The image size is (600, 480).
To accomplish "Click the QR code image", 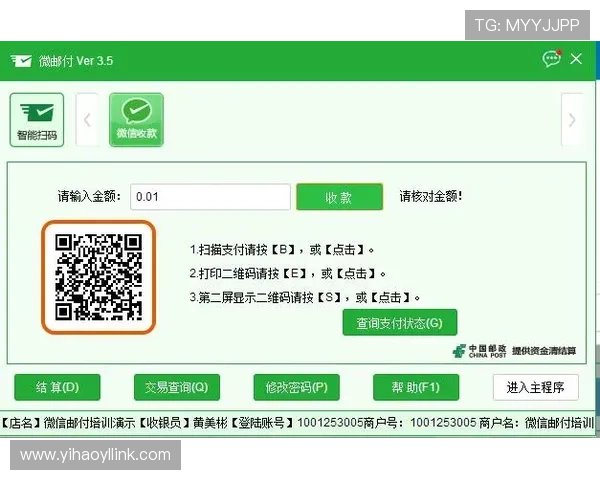I will [99, 277].
